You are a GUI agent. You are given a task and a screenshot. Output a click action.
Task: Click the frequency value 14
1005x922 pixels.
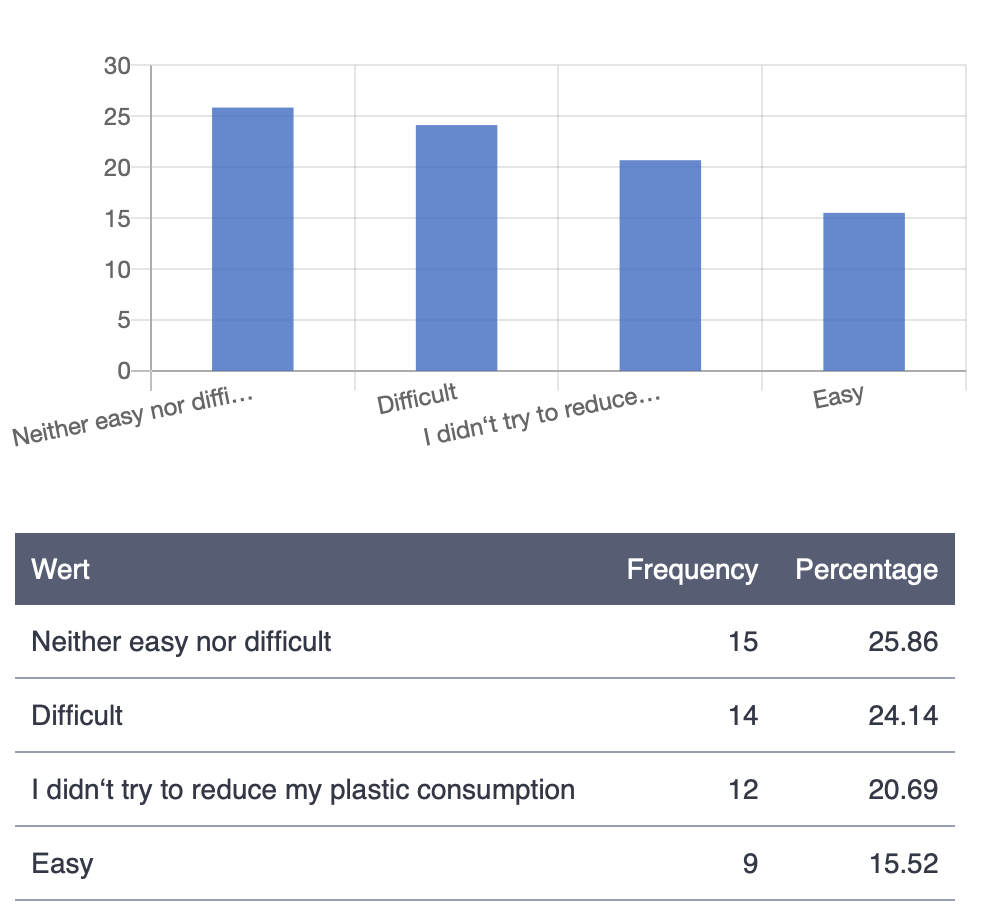tap(743, 716)
